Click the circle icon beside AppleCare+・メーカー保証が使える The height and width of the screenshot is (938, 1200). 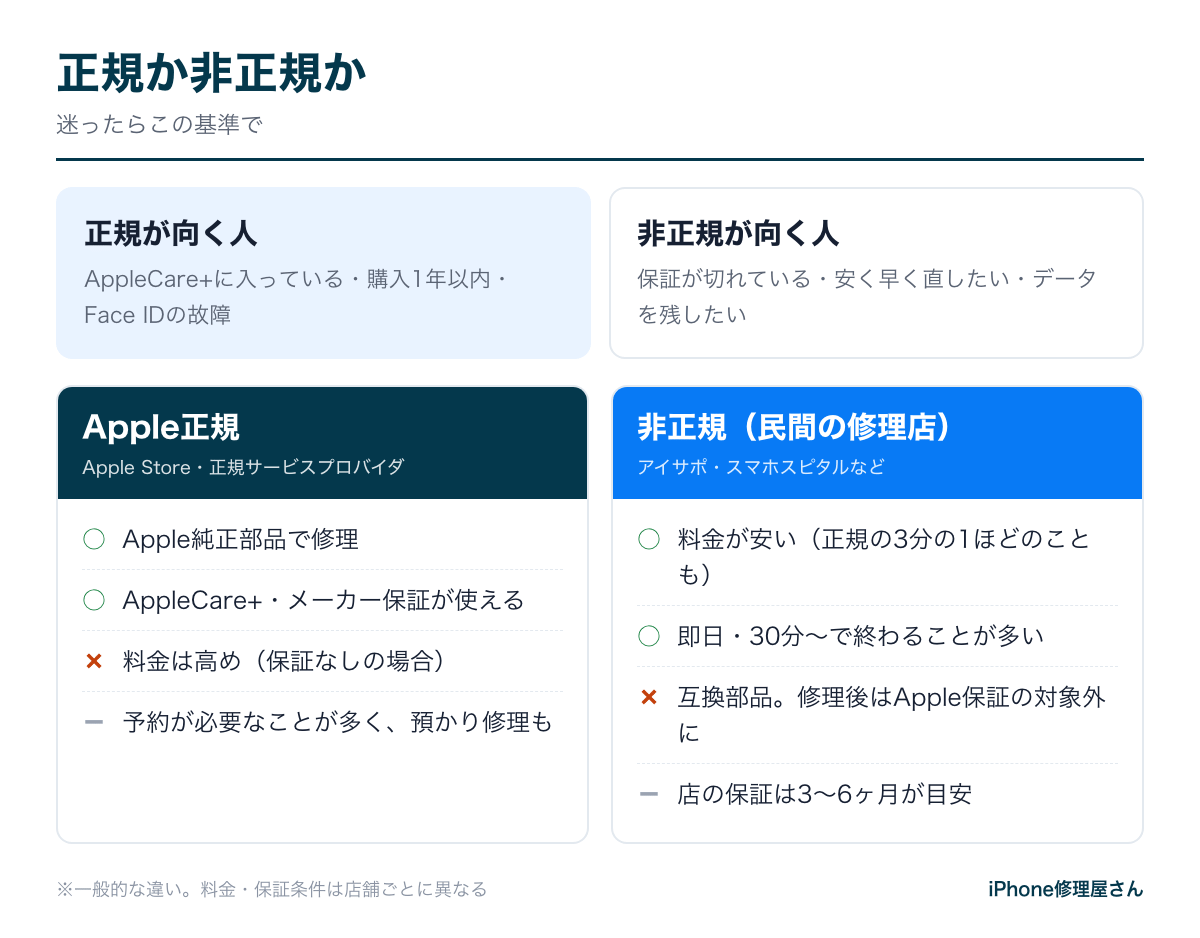[94, 600]
